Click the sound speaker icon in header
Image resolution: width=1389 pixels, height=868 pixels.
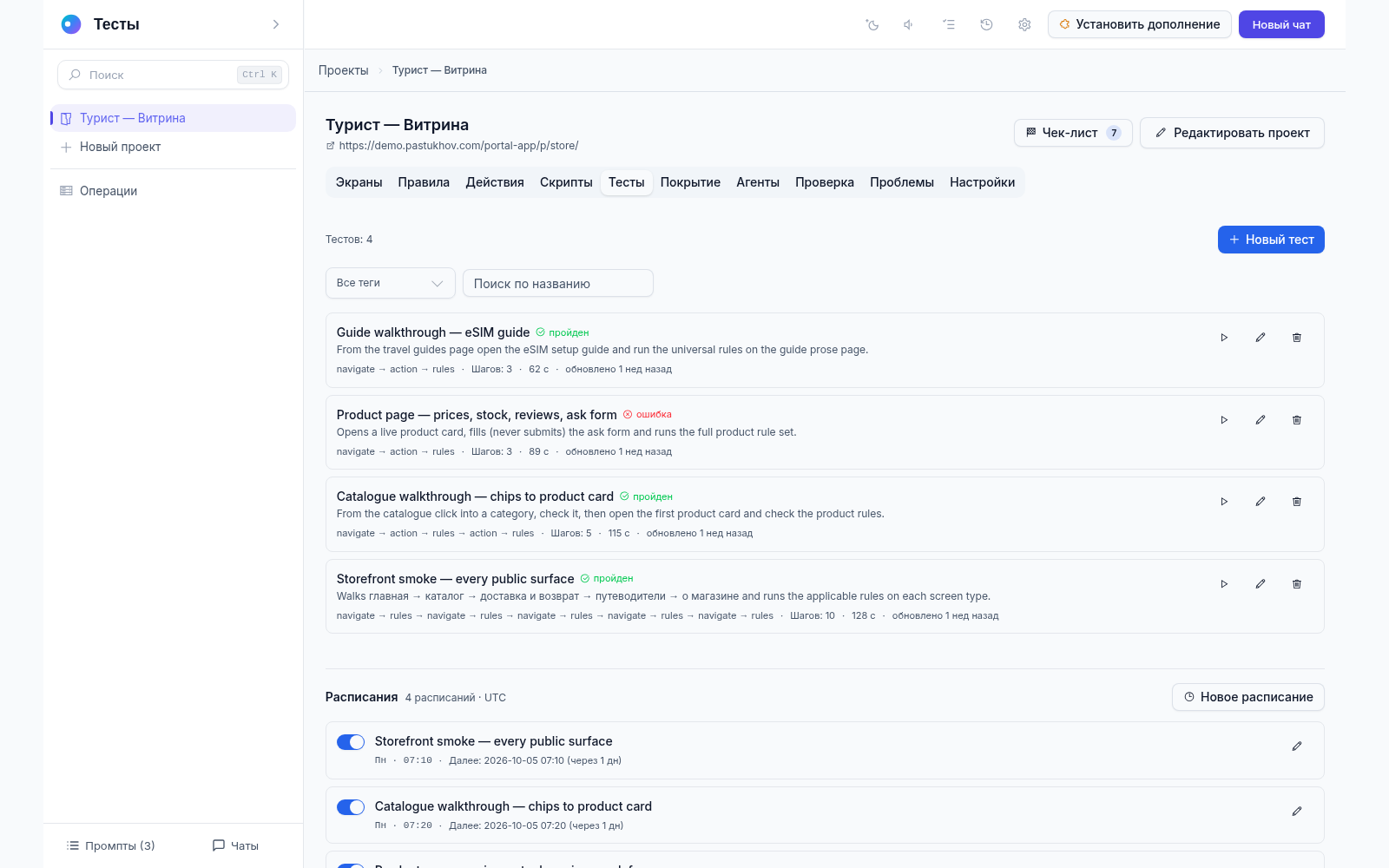[x=909, y=24]
